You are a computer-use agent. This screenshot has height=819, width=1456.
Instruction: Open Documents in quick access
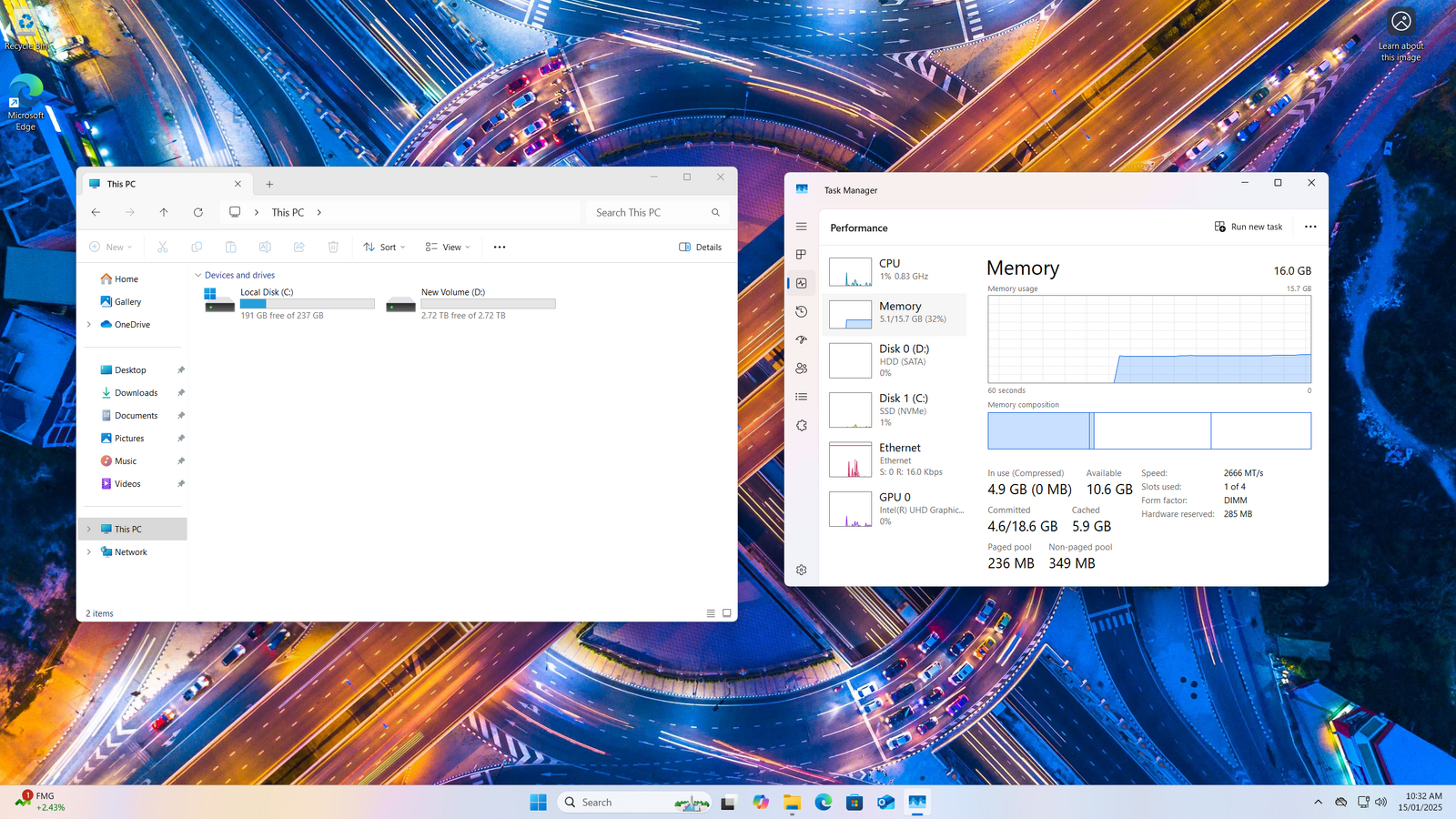[136, 416]
